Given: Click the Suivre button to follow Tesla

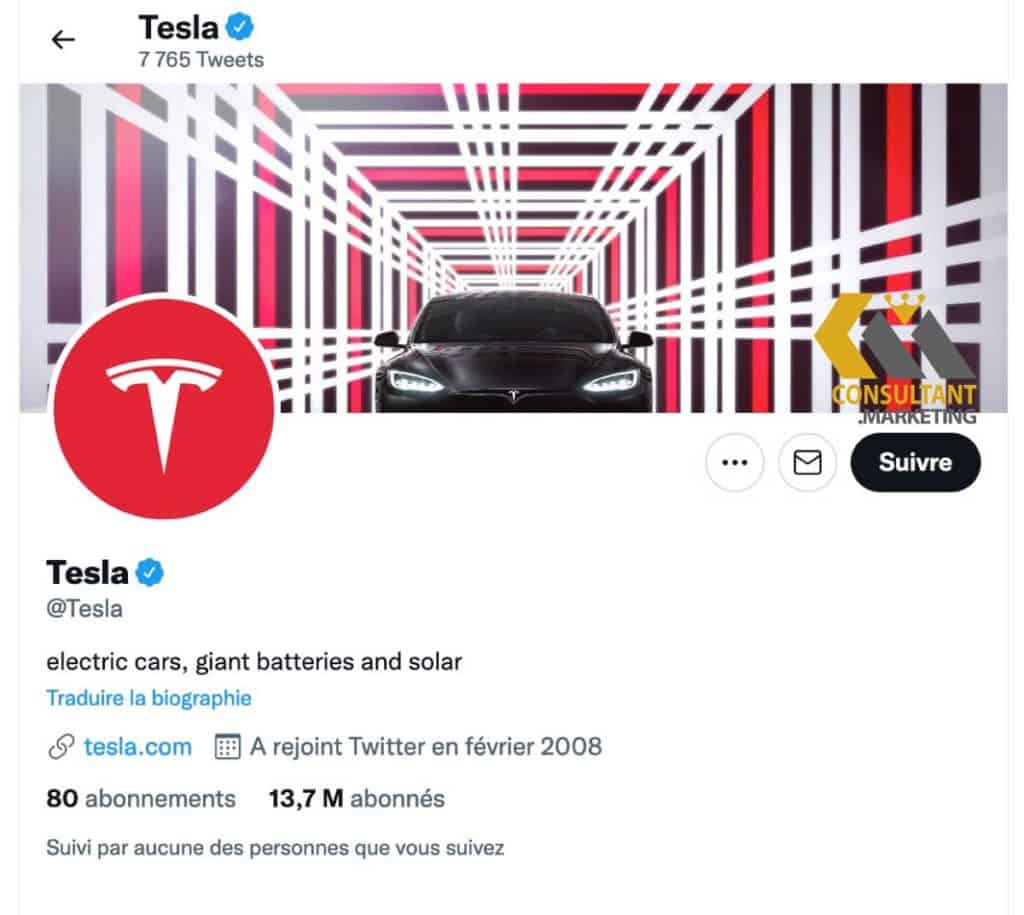Looking at the screenshot, I should [x=915, y=462].
